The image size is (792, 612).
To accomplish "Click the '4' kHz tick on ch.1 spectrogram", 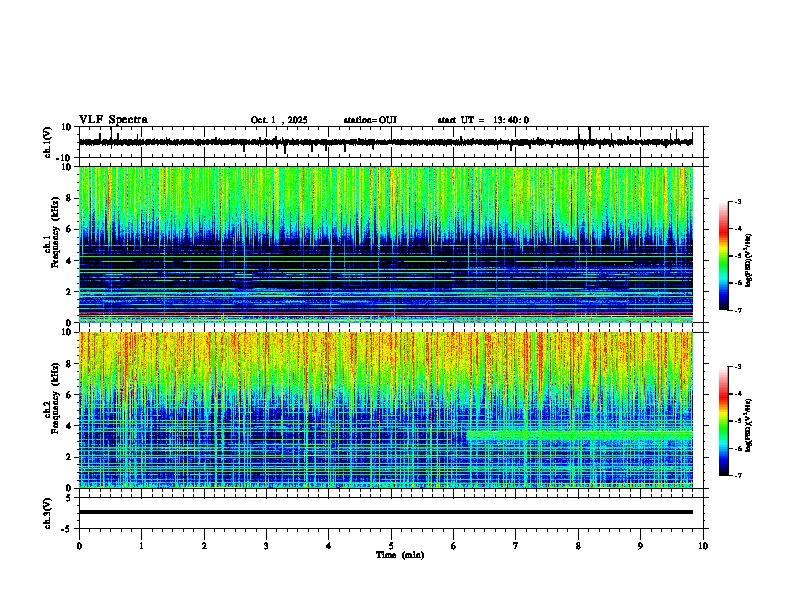I will coord(69,261).
